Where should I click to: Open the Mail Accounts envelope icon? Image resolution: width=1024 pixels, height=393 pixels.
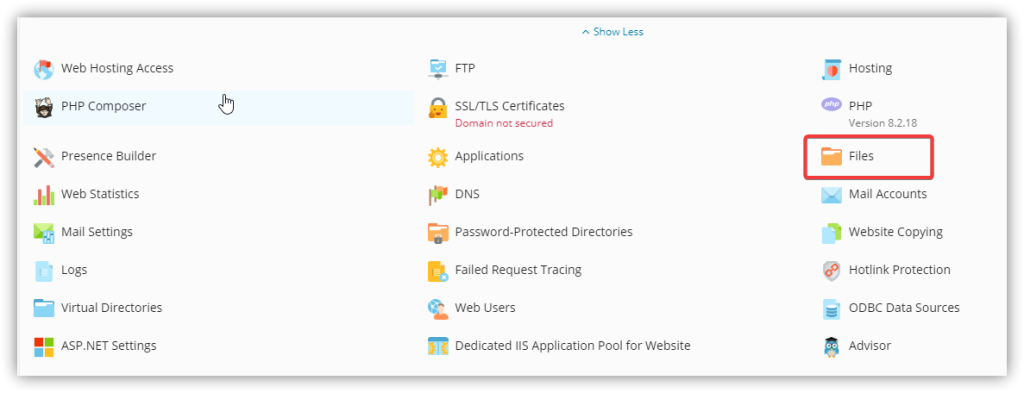(831, 195)
